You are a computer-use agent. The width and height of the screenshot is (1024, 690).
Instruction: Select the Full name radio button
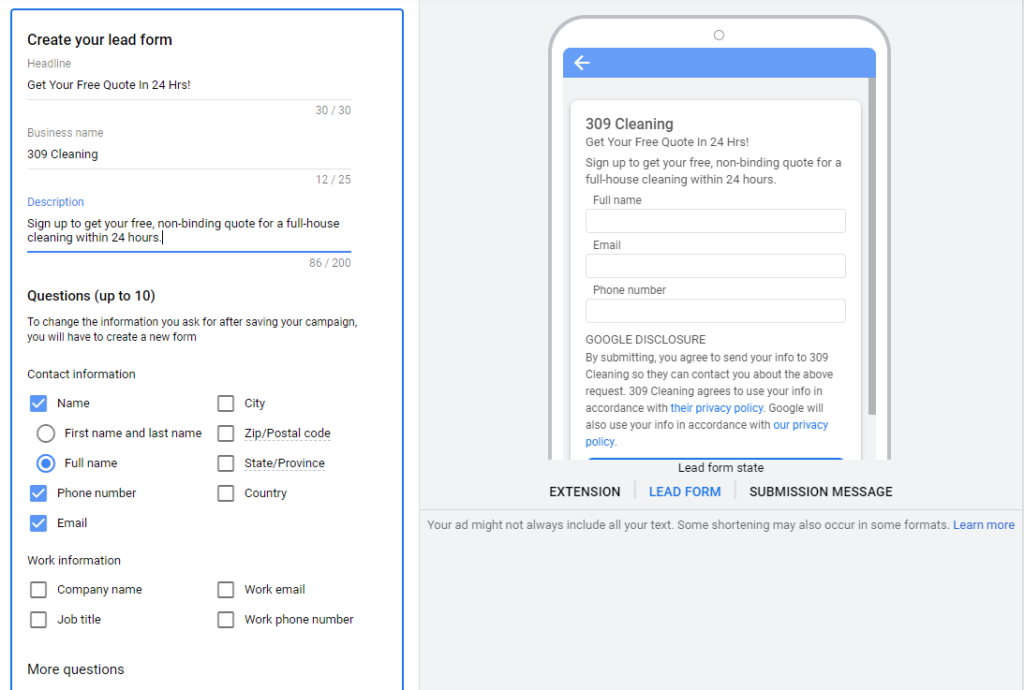[x=46, y=463]
